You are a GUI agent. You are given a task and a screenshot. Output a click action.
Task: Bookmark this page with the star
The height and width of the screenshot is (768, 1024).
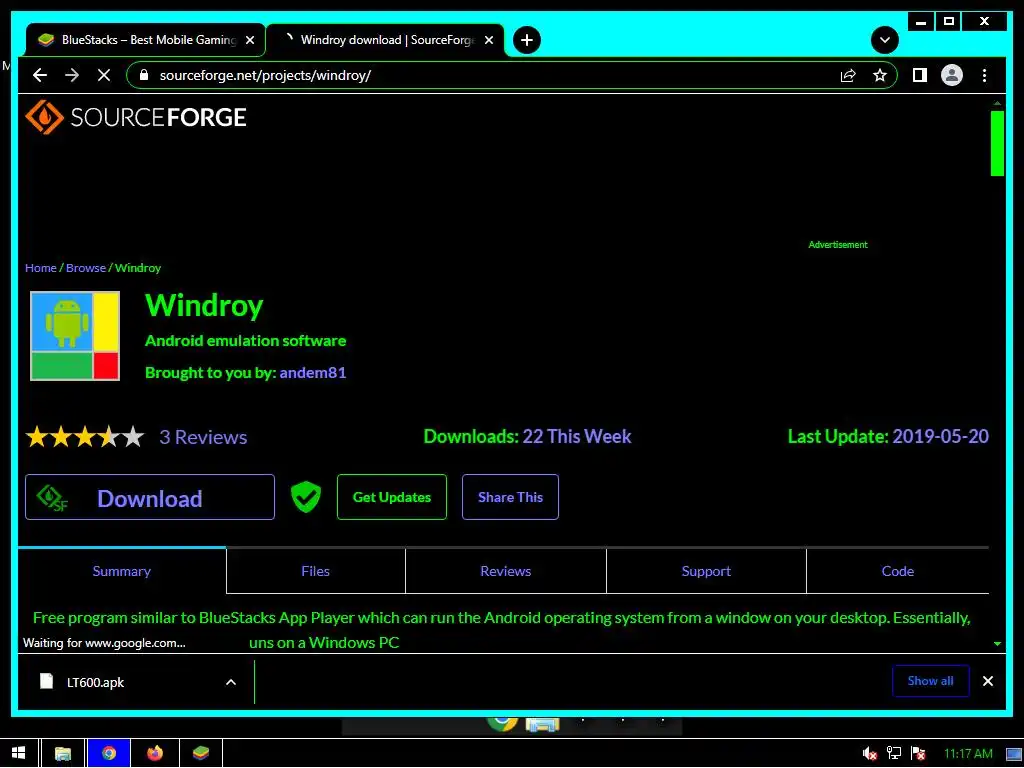(880, 75)
